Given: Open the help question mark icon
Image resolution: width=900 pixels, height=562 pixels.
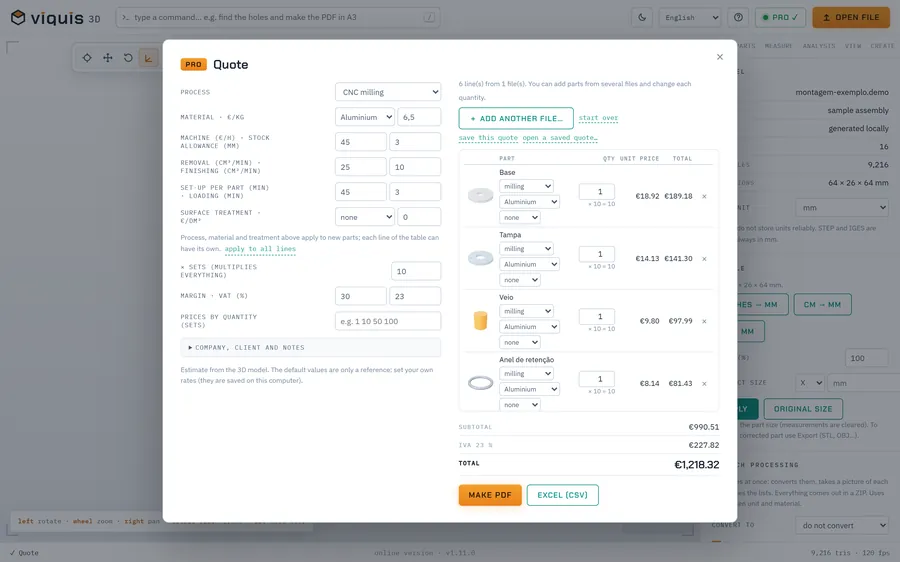Looking at the screenshot, I should point(738,17).
